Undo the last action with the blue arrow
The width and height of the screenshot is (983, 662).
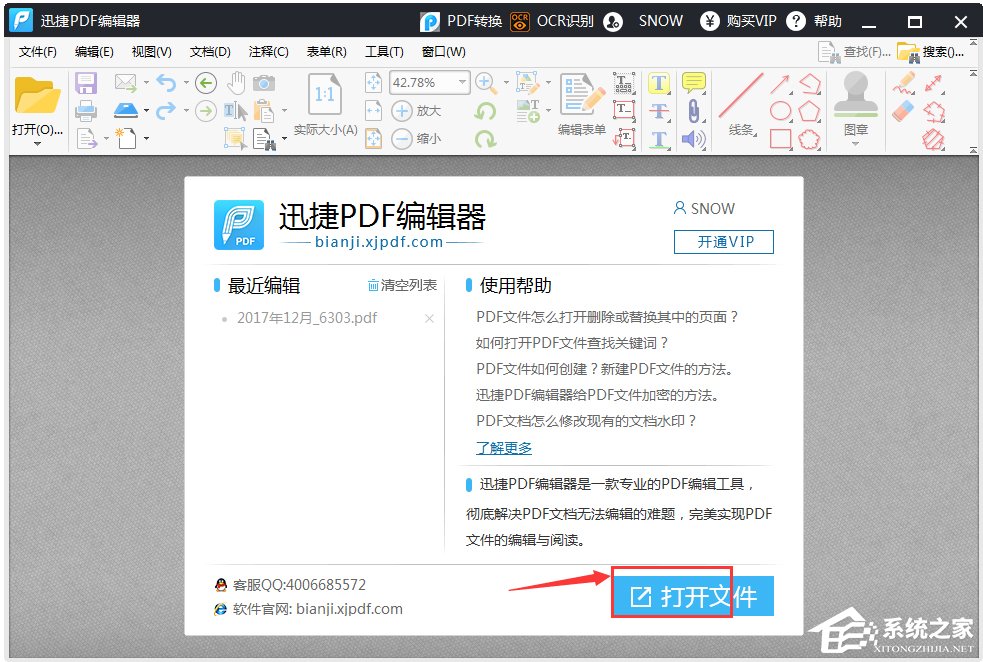click(x=166, y=83)
